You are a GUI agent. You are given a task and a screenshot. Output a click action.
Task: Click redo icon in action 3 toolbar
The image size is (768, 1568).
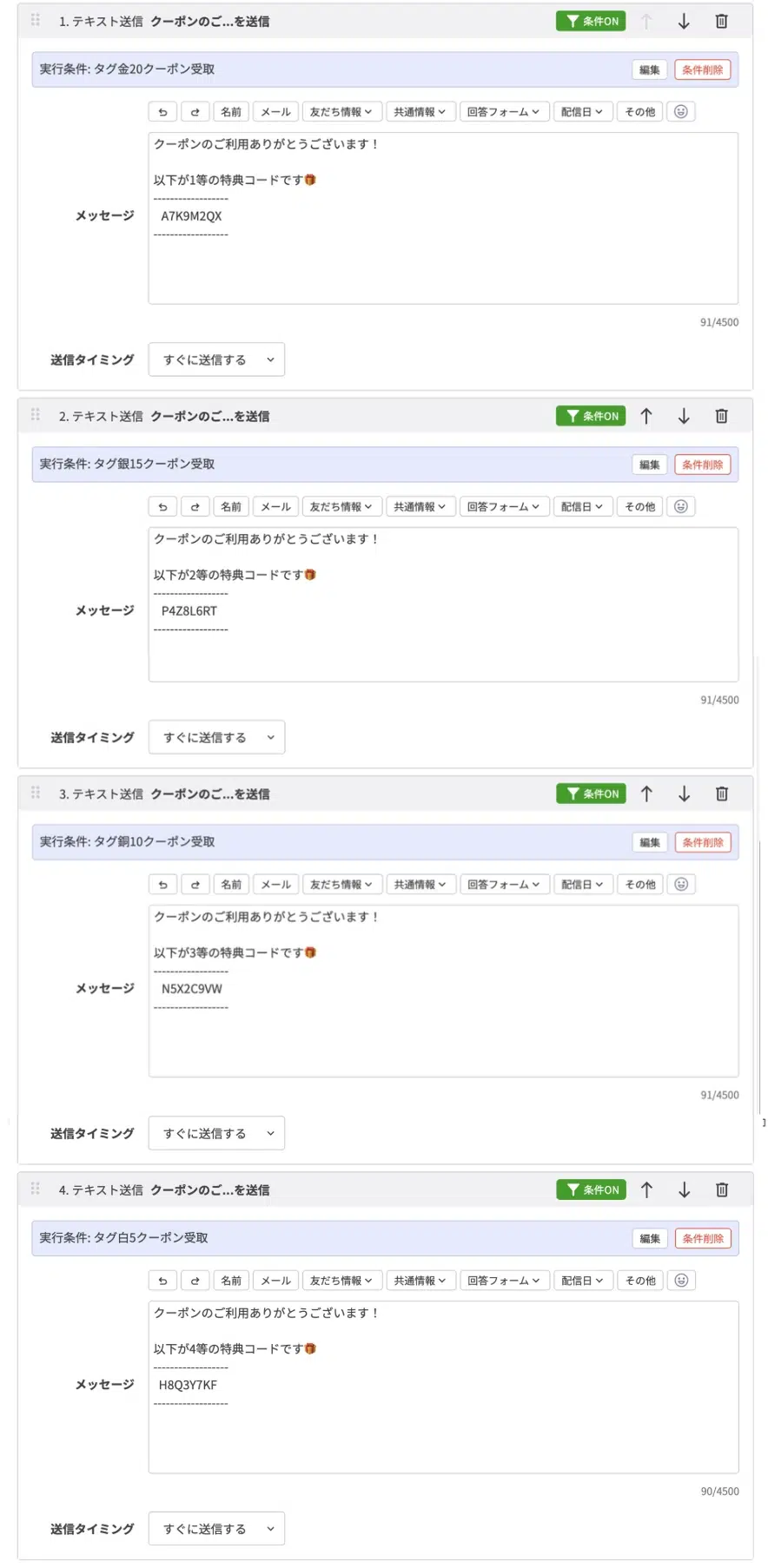pos(195,885)
